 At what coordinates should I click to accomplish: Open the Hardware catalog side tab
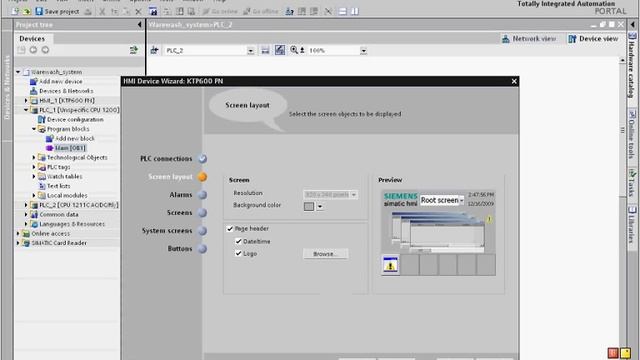[632, 65]
